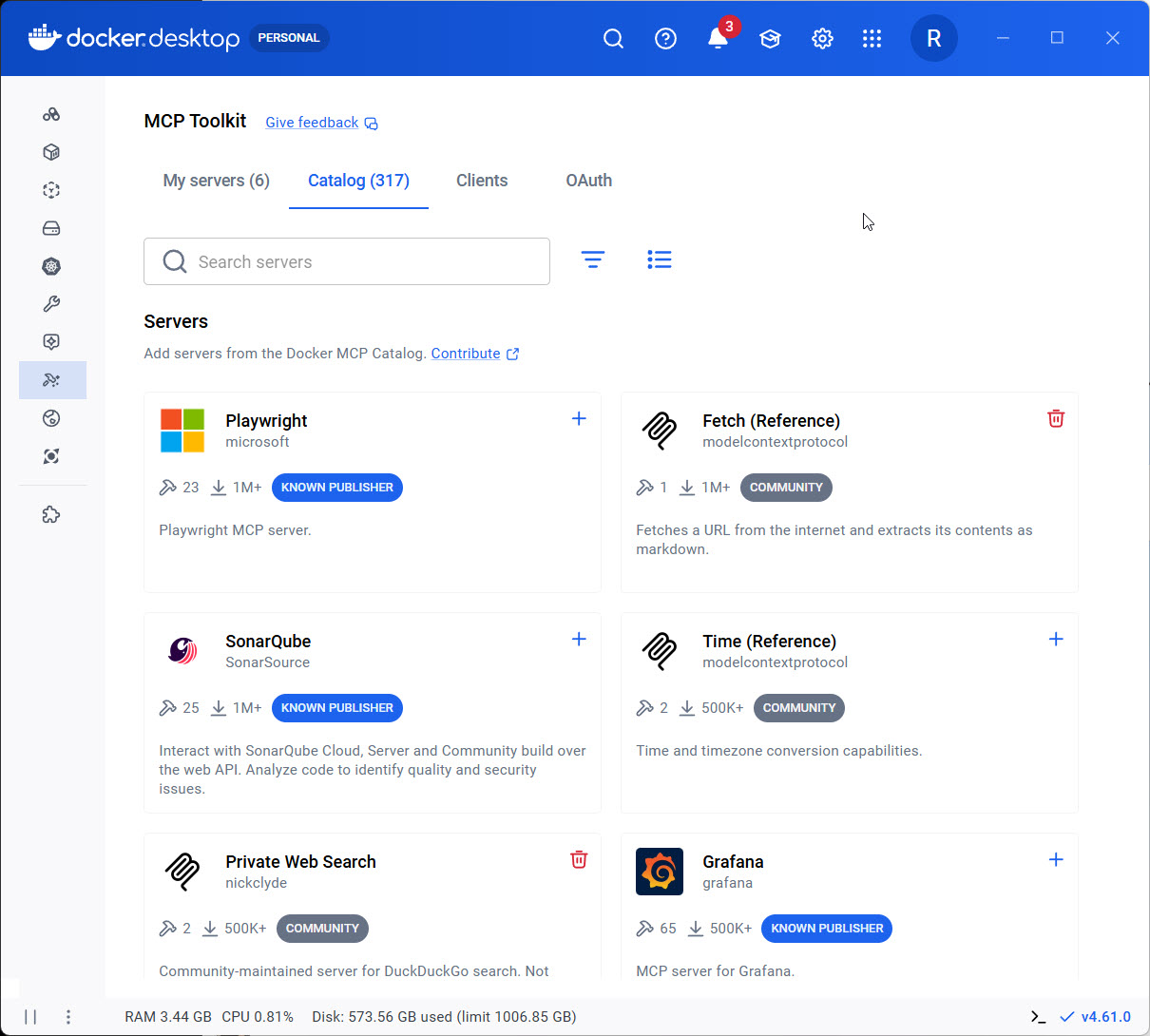This screenshot has height=1036, width=1150.
Task: Open the Models sidebar icon
Action: [x=51, y=342]
